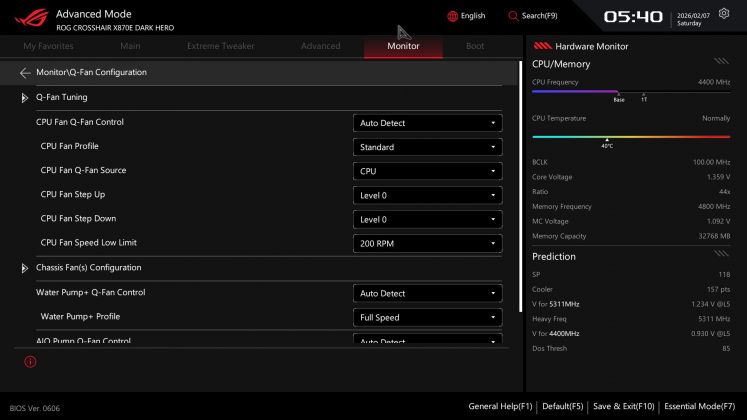Expand Chassis Fan(s) Configuration
Screen dimensions: 747x420
25,268
